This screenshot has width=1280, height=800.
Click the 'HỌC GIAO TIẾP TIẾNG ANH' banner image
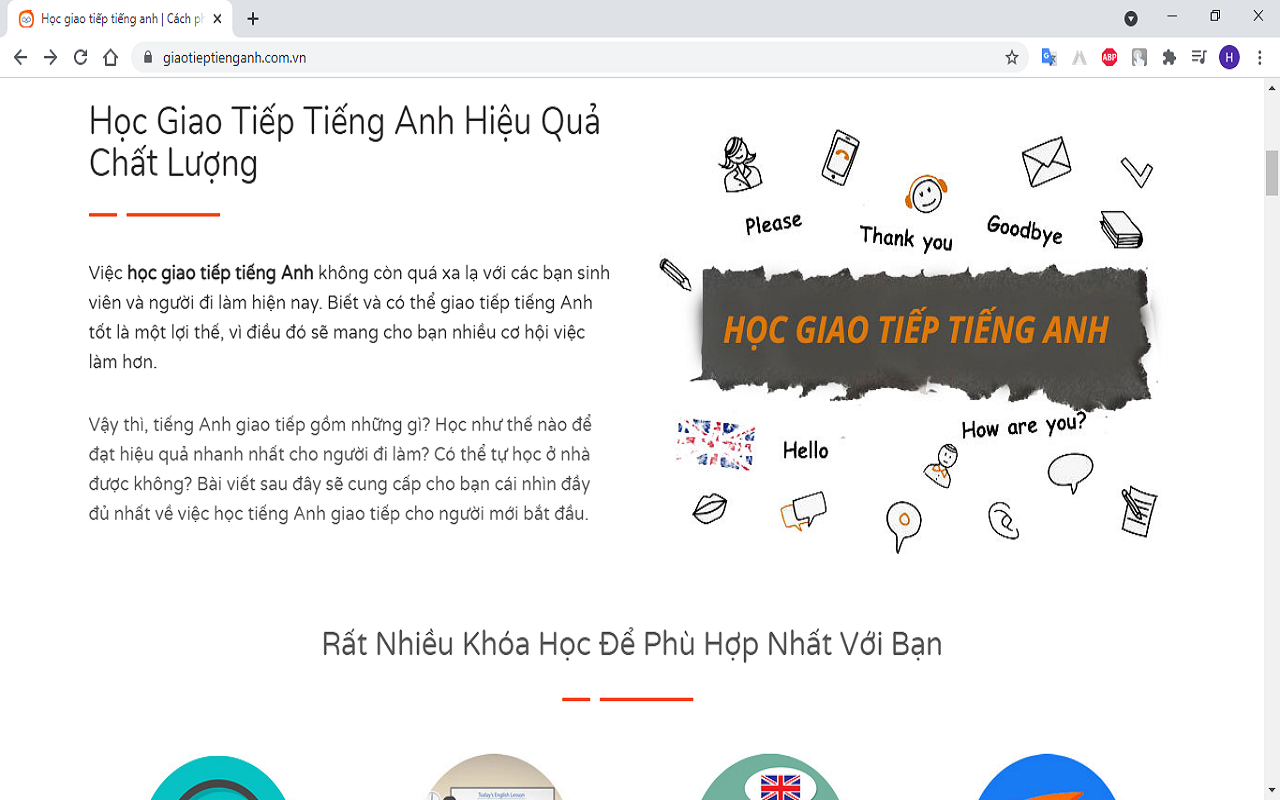click(x=909, y=342)
